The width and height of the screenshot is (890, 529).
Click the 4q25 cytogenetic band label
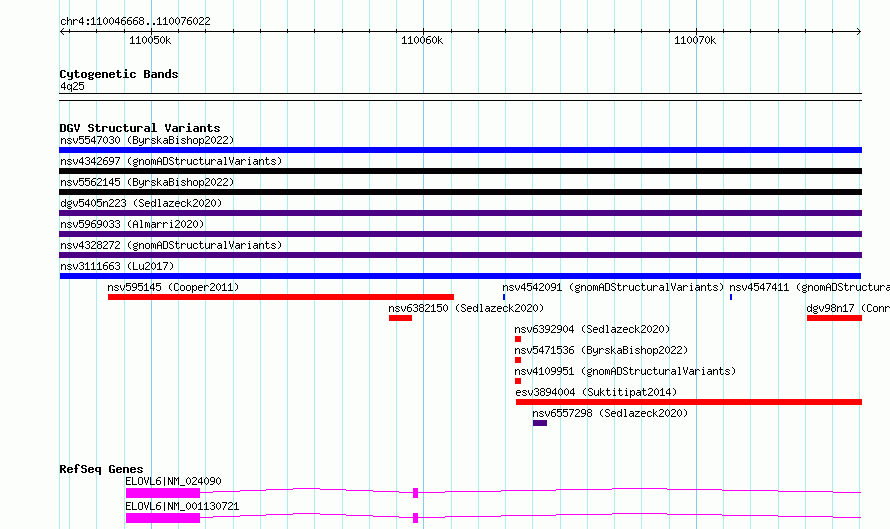pyautogui.click(x=72, y=86)
